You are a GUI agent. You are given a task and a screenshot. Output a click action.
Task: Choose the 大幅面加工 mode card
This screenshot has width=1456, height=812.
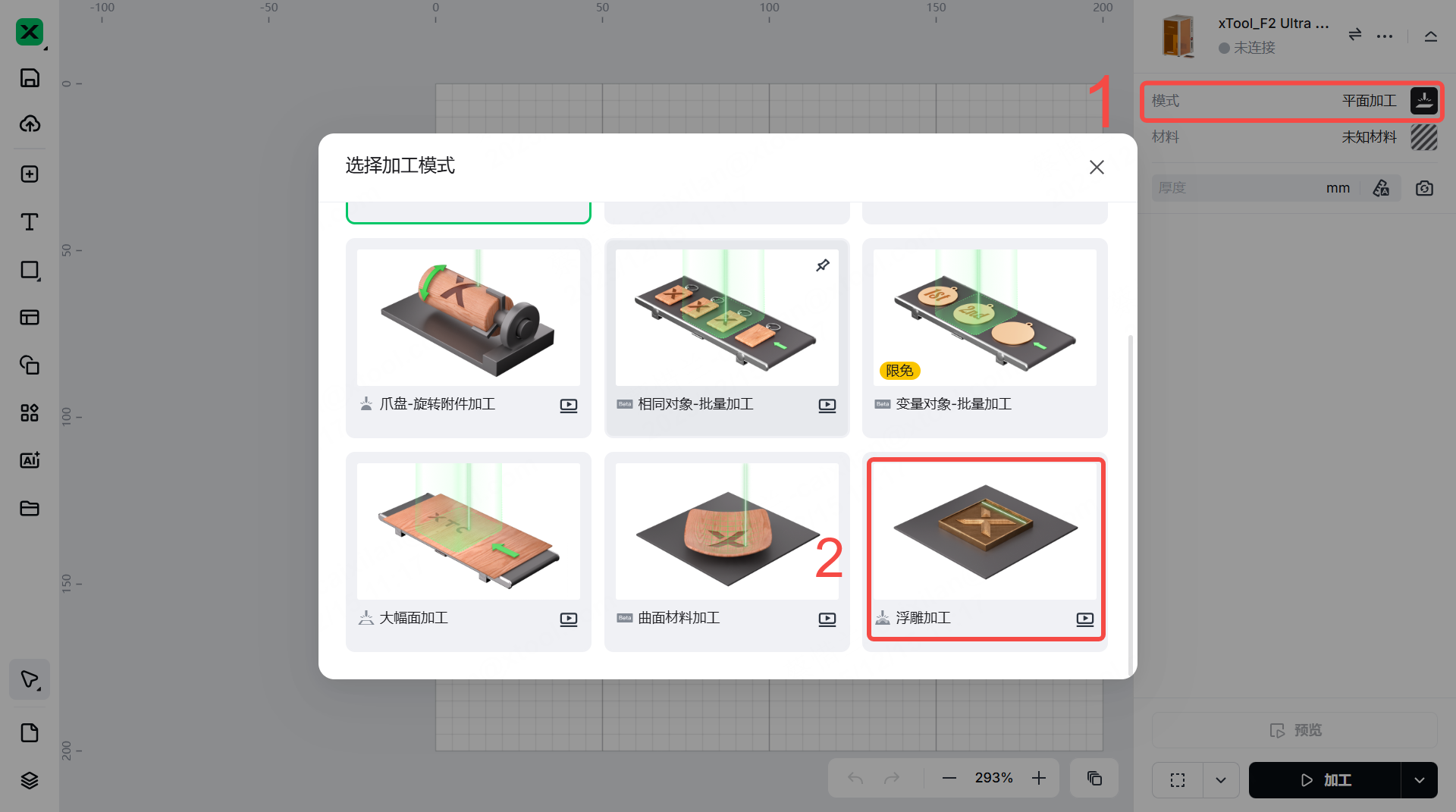coord(469,551)
